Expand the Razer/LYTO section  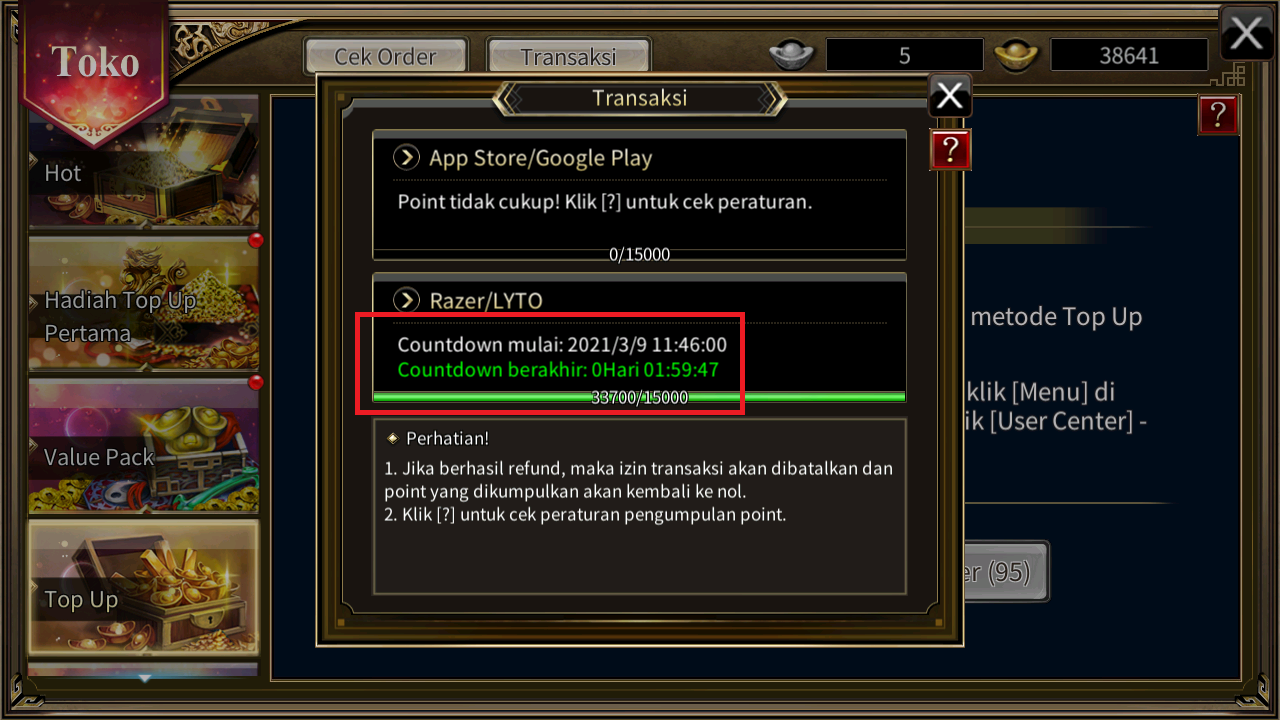[639, 300]
